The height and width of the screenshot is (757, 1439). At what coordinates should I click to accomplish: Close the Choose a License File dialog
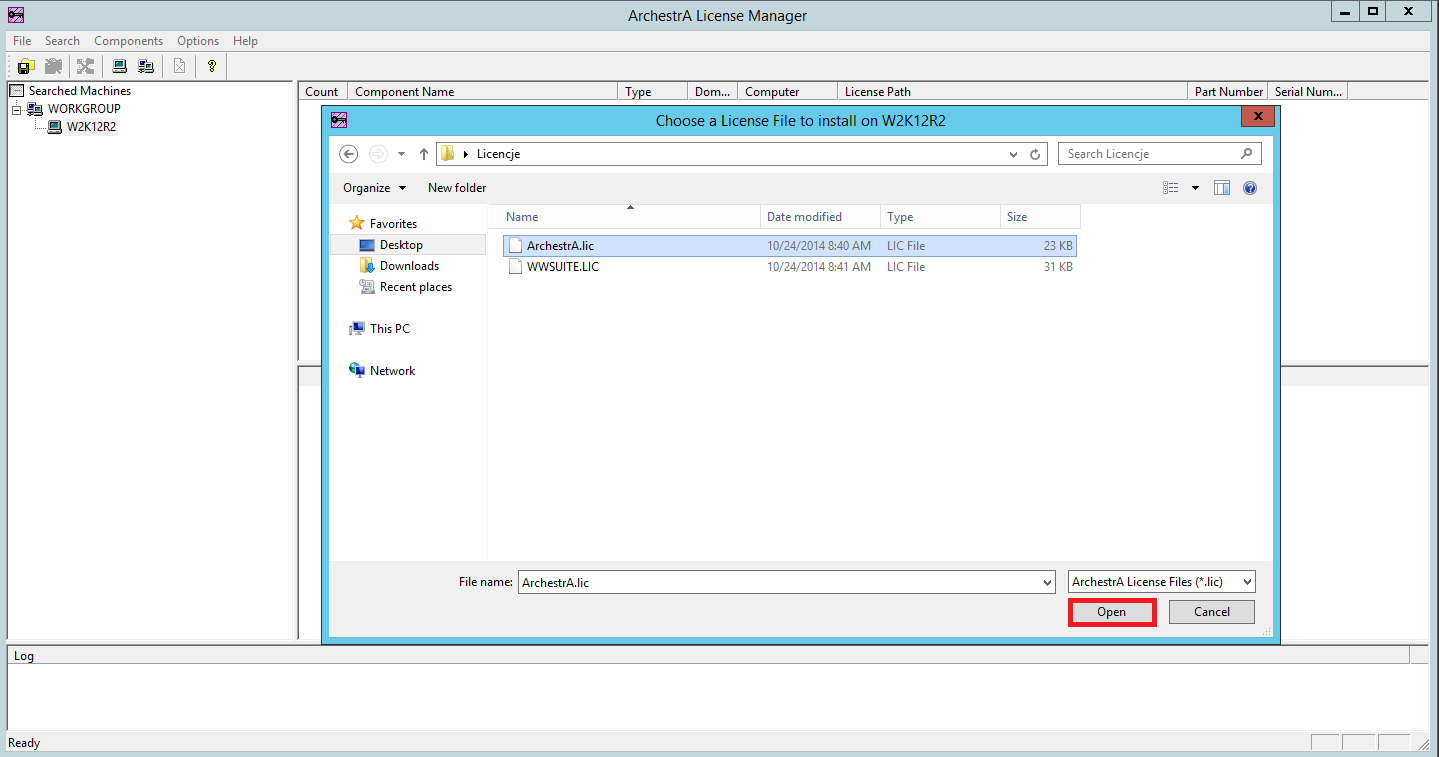(1257, 117)
